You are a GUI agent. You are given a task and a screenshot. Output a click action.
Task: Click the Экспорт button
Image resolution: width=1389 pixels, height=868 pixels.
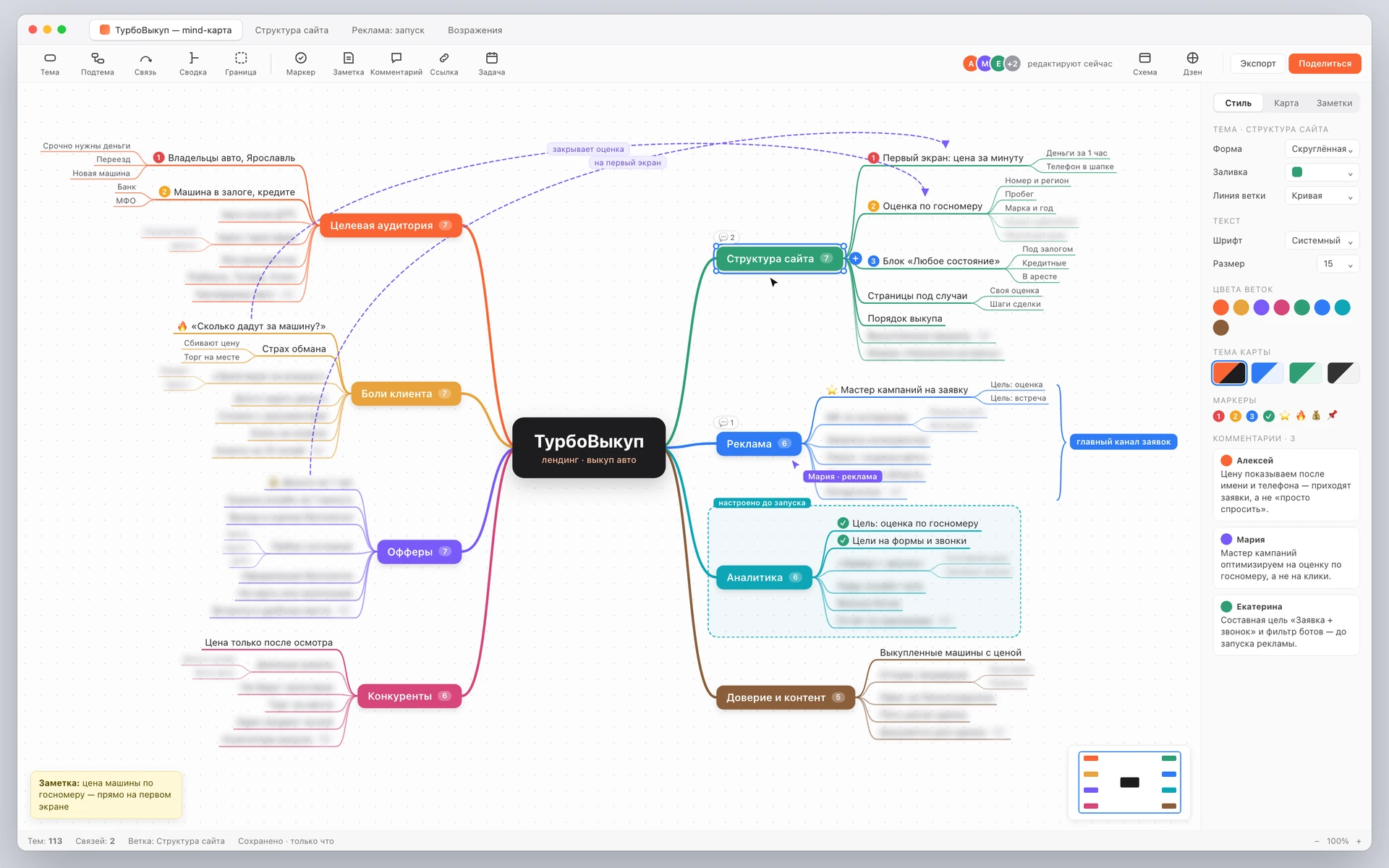point(1258,64)
